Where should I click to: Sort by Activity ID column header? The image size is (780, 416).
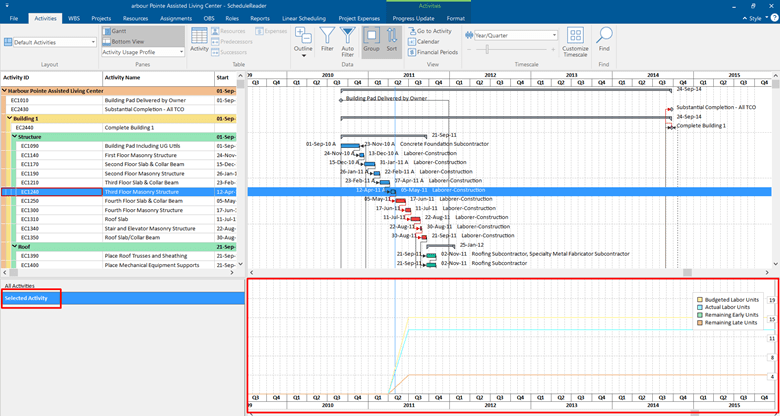51,78
